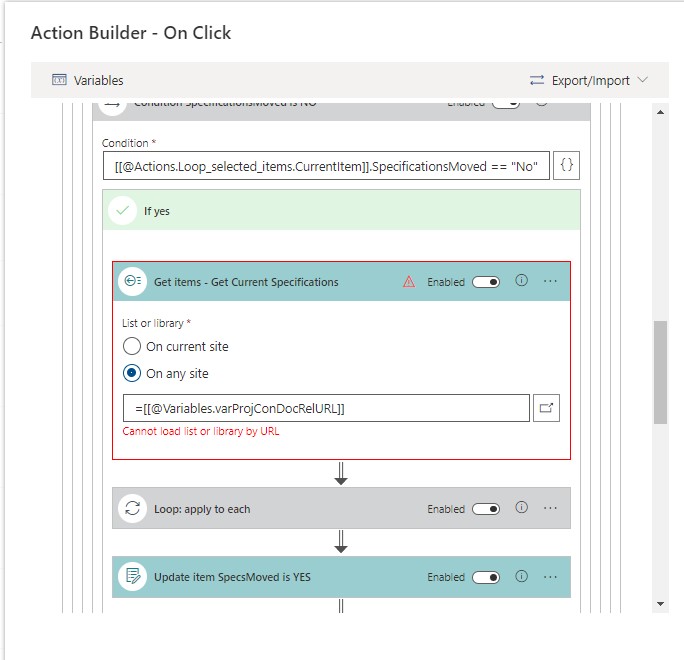Click the Get items action icon
684x660 pixels.
coord(133,282)
